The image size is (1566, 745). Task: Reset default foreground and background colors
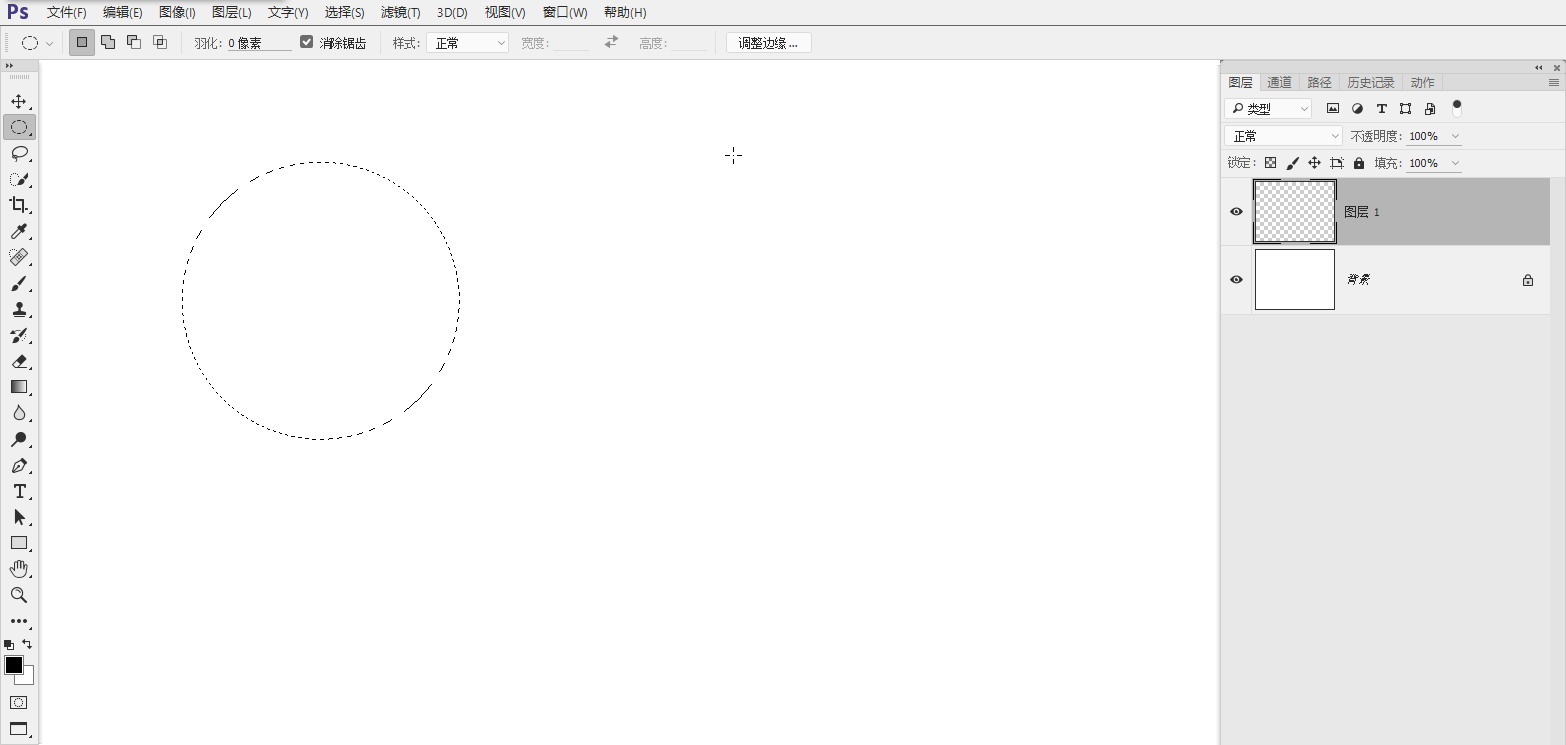point(9,645)
